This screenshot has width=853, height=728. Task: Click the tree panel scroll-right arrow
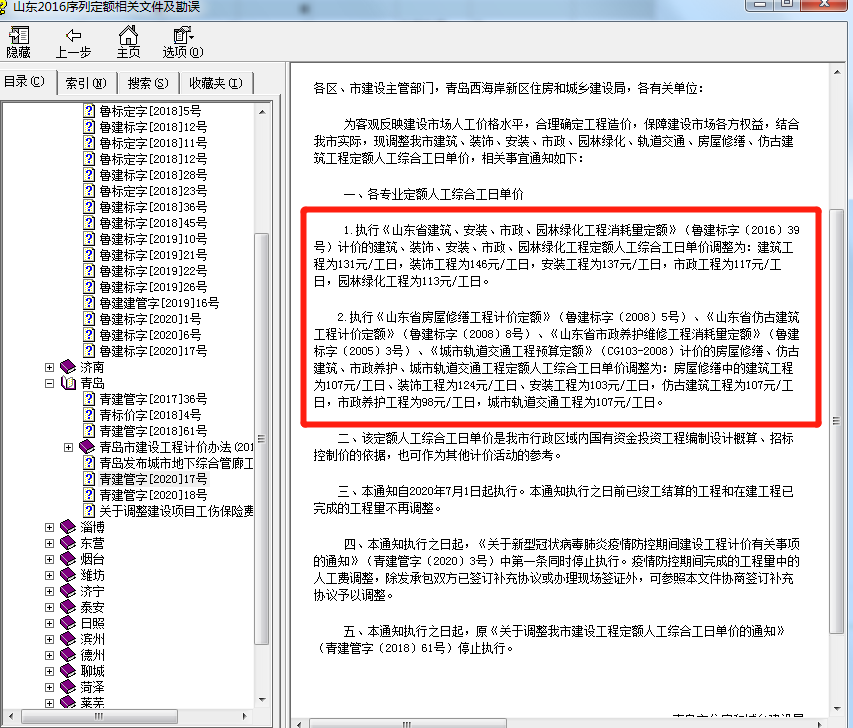coord(245,716)
